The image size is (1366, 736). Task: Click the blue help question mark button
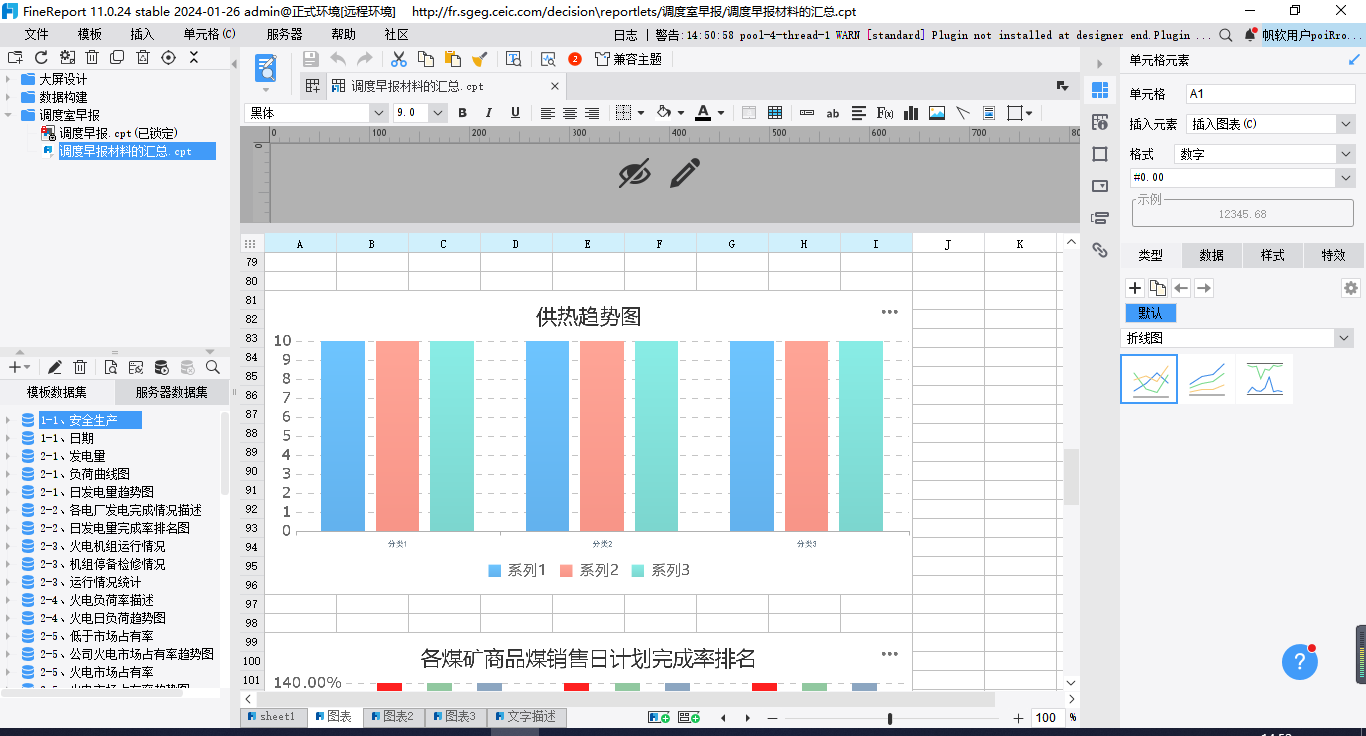1300,661
